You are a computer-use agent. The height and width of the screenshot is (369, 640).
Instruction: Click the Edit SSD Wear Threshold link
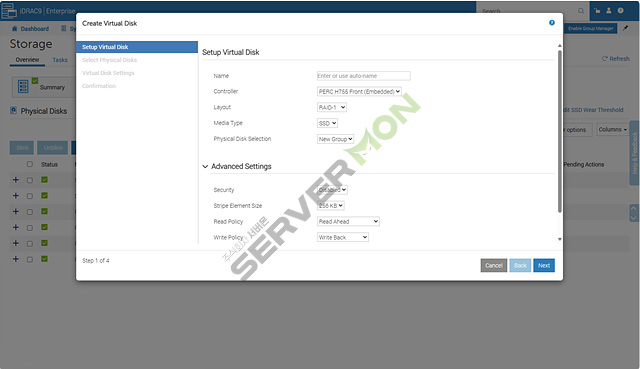[x=593, y=110]
